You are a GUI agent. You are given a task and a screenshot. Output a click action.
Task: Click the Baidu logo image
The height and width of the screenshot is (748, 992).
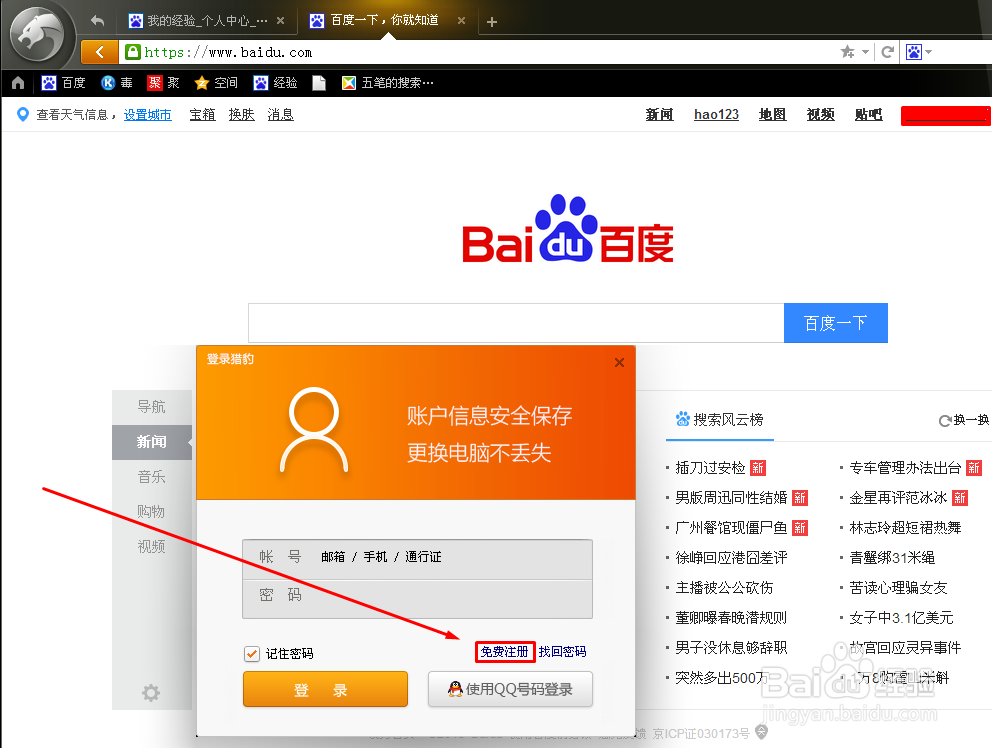click(568, 229)
